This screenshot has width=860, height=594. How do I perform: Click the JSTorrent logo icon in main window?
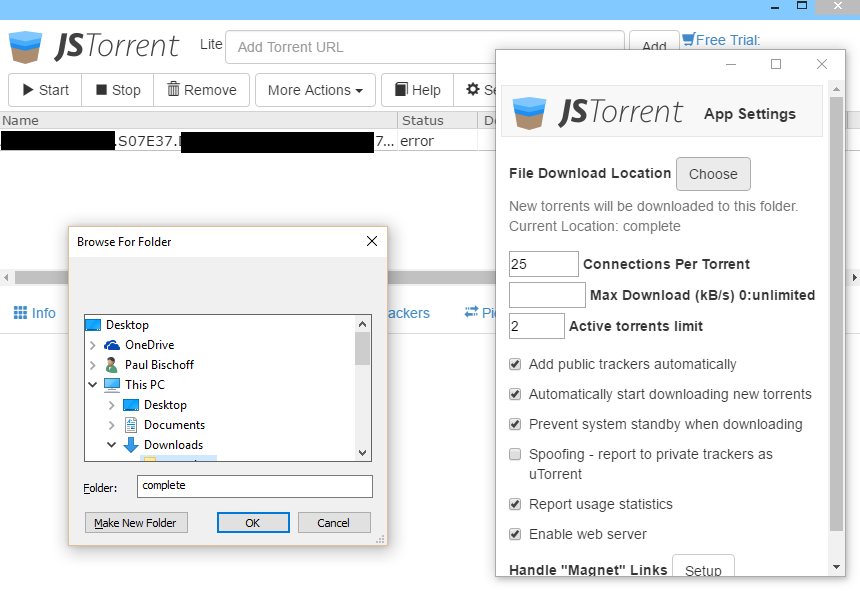click(26, 47)
